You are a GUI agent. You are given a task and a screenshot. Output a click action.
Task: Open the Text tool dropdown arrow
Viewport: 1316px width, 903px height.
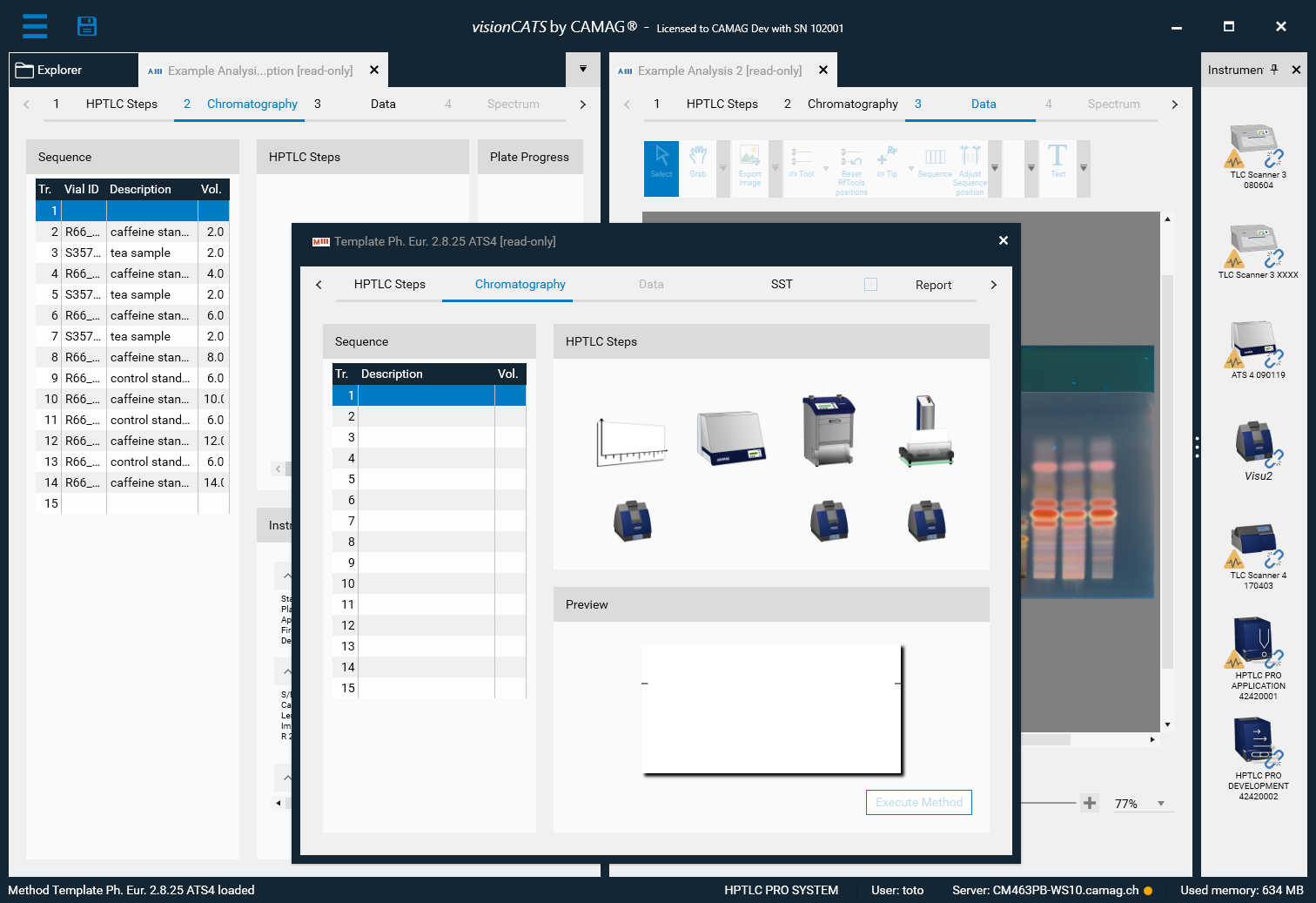(x=1084, y=168)
